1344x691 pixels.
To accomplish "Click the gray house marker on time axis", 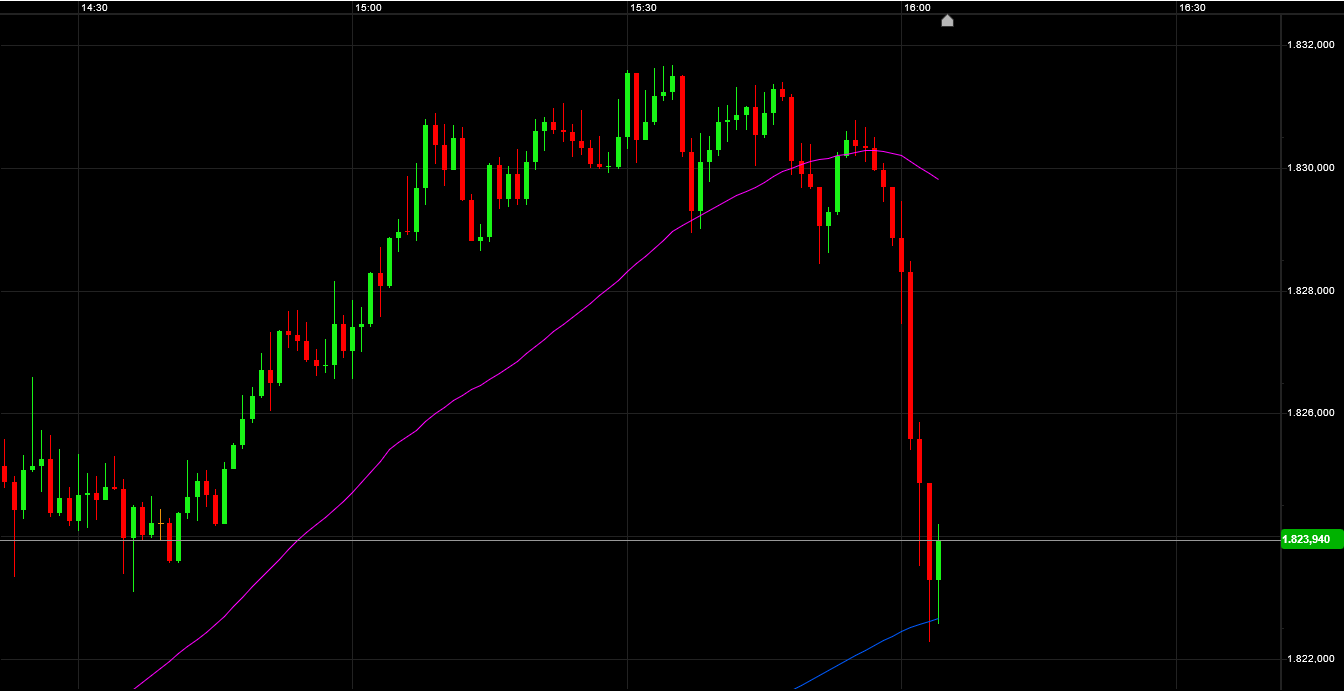I will coord(947,20).
